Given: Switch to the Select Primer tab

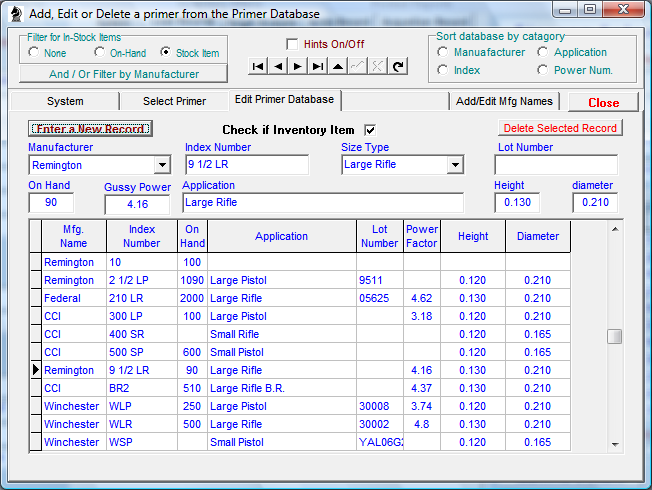Looking at the screenshot, I should coord(174,101).
